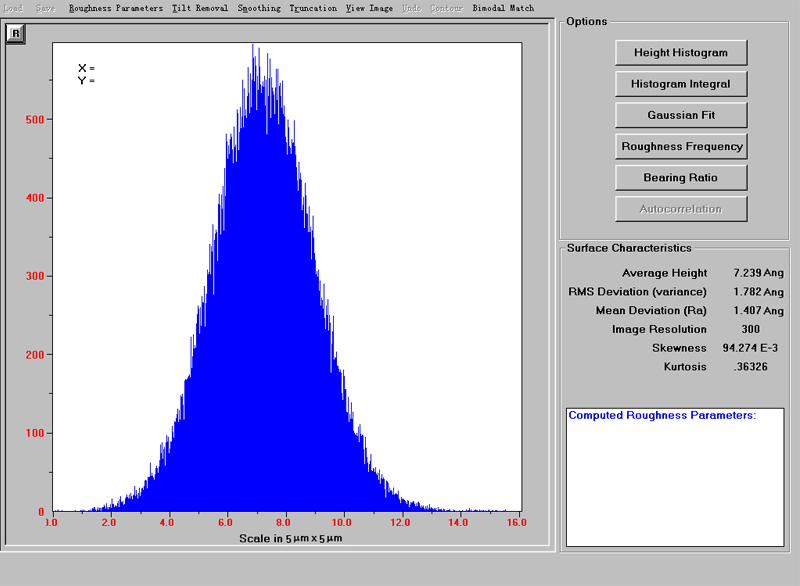Click the Scale in 5 µm x 5 µm caption
Screen dimensions: 800x586
291,539
